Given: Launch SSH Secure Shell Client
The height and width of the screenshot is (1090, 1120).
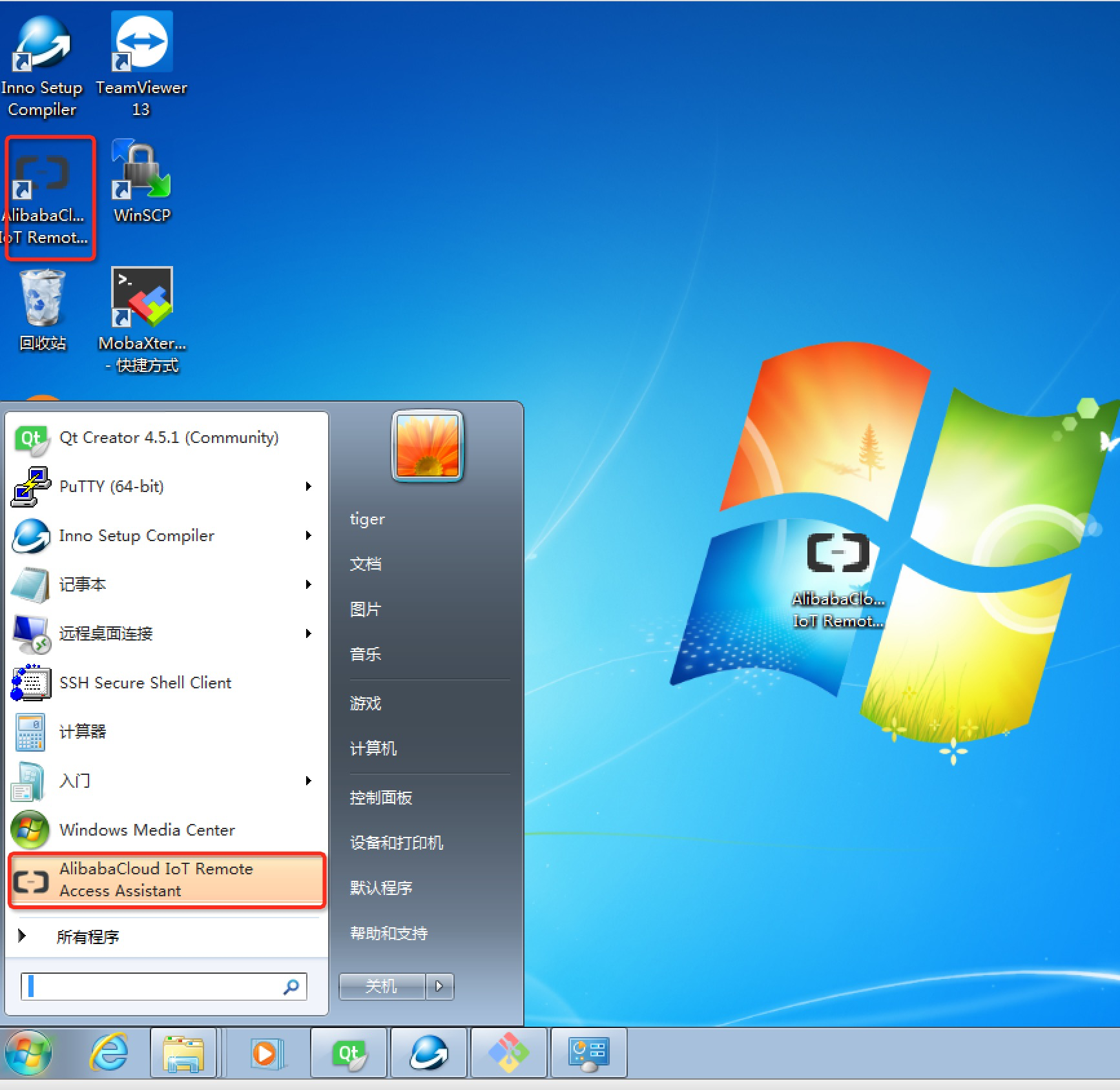Looking at the screenshot, I should click(166, 683).
